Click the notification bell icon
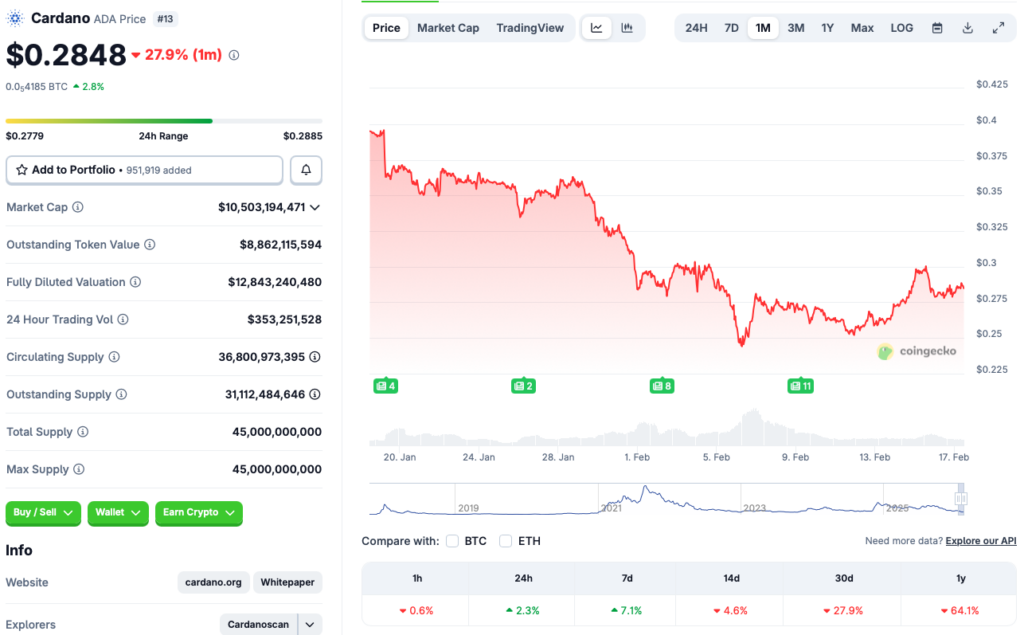Image resolution: width=1024 pixels, height=635 pixels. pyautogui.click(x=306, y=170)
